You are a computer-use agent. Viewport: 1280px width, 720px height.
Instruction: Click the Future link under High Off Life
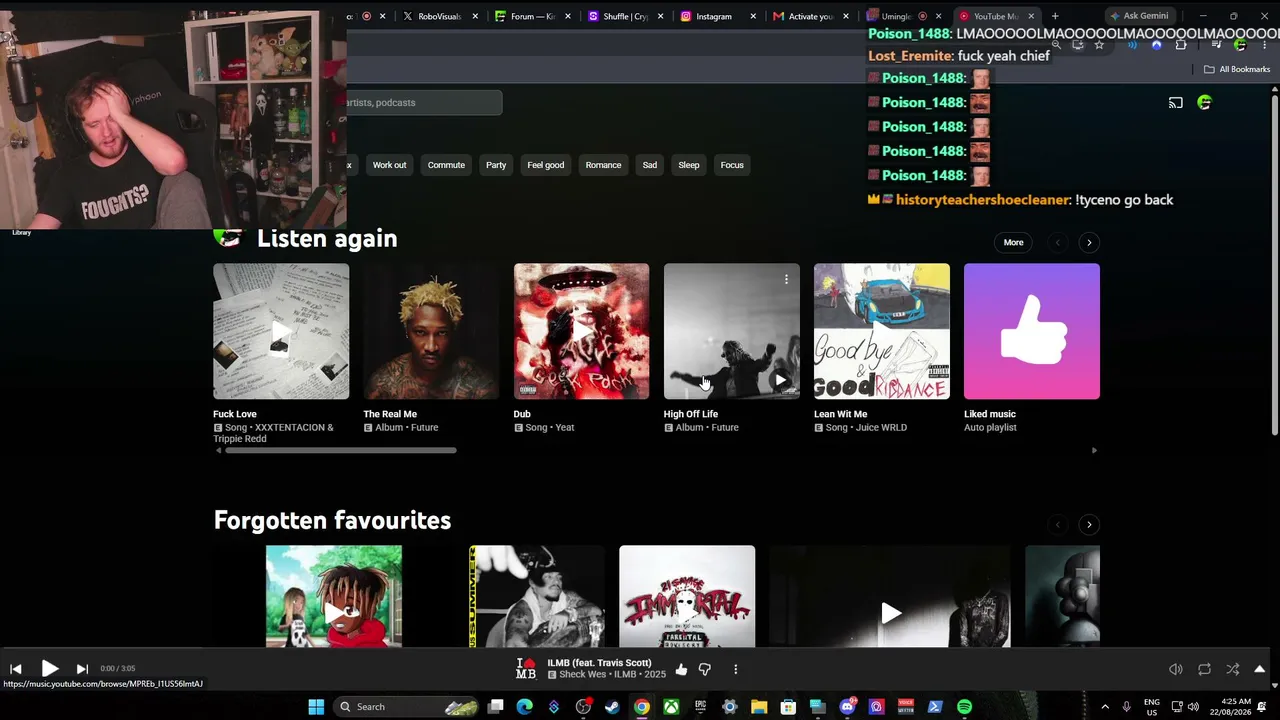tap(724, 427)
